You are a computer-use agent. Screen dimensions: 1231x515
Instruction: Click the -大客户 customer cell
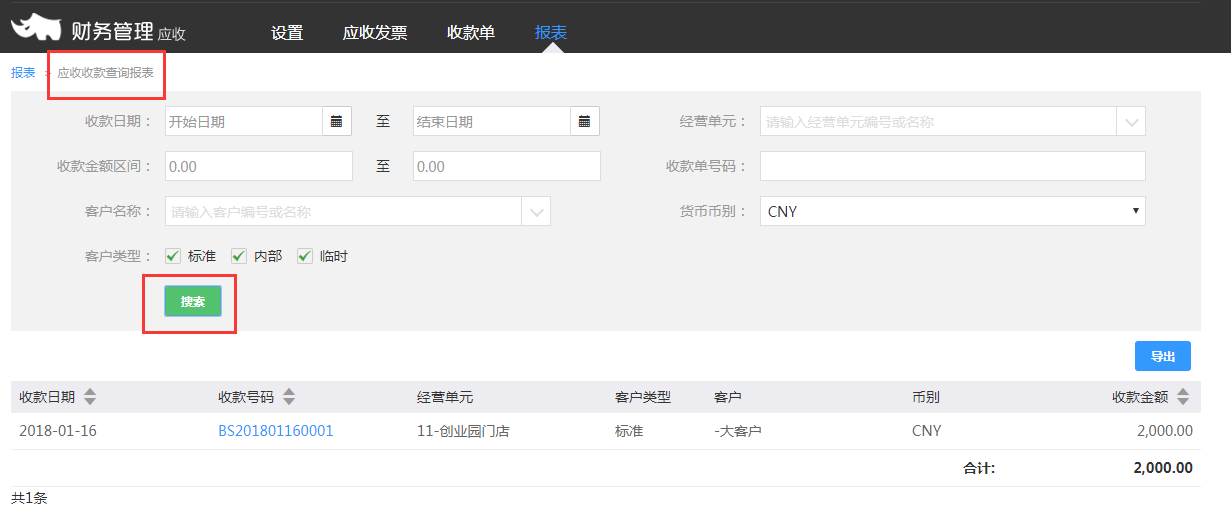(x=739, y=431)
